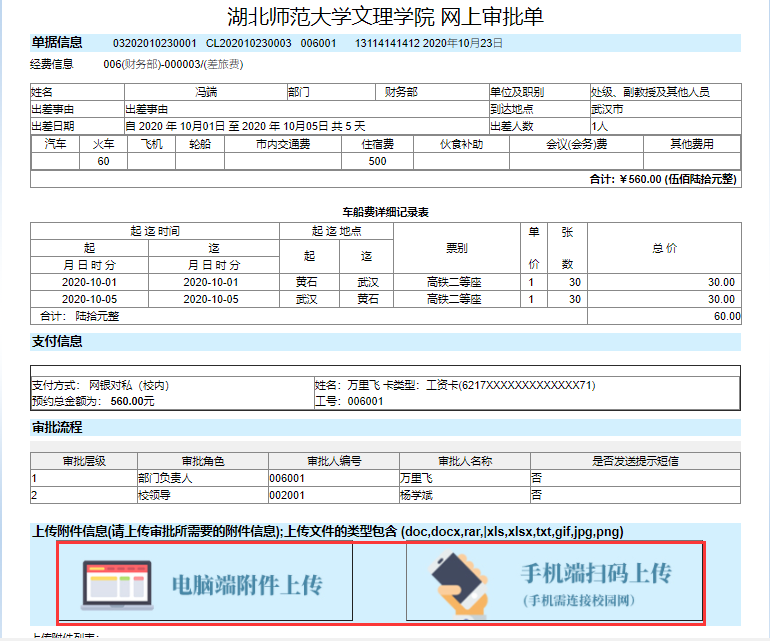Image resolution: width=770 pixels, height=641 pixels.
Task: Select the 审批流程 section header
Action: click(x=57, y=428)
